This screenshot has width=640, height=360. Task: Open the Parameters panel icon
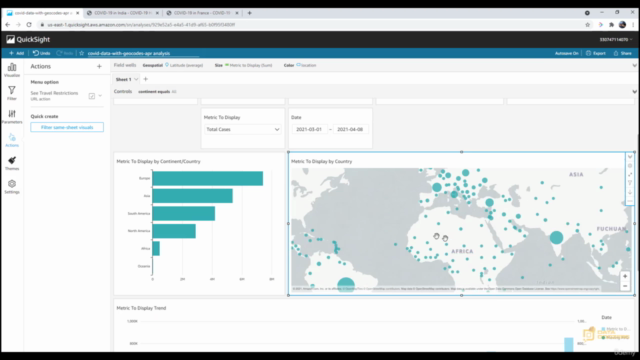pyautogui.click(x=12, y=116)
